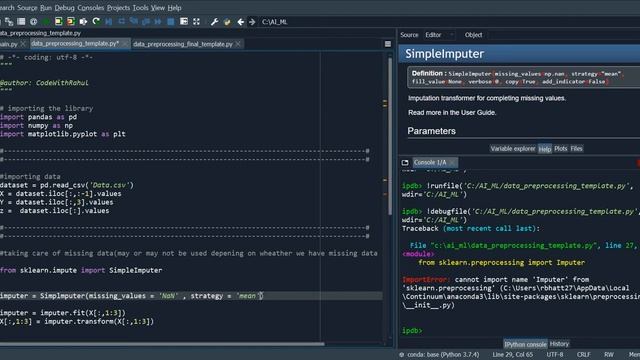Click the Stop debugging square icon
640x360 pixels.
point(171,22)
